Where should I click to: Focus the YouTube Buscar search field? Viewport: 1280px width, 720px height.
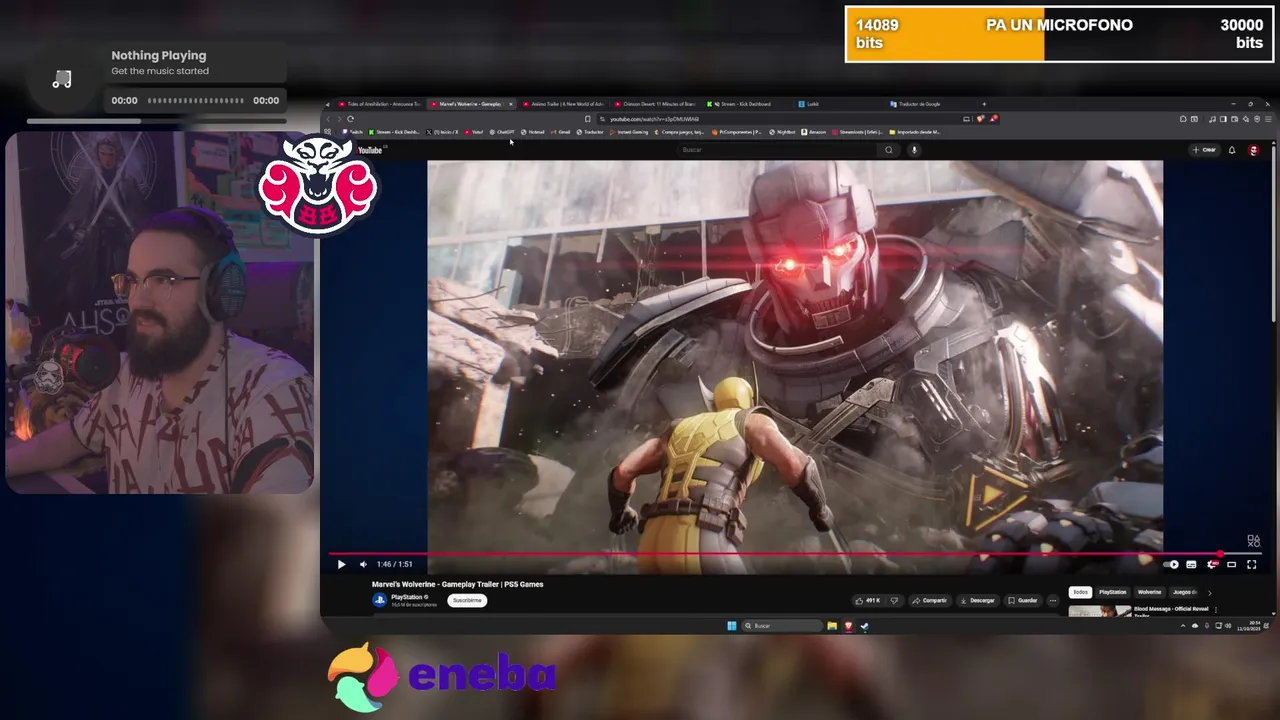775,150
